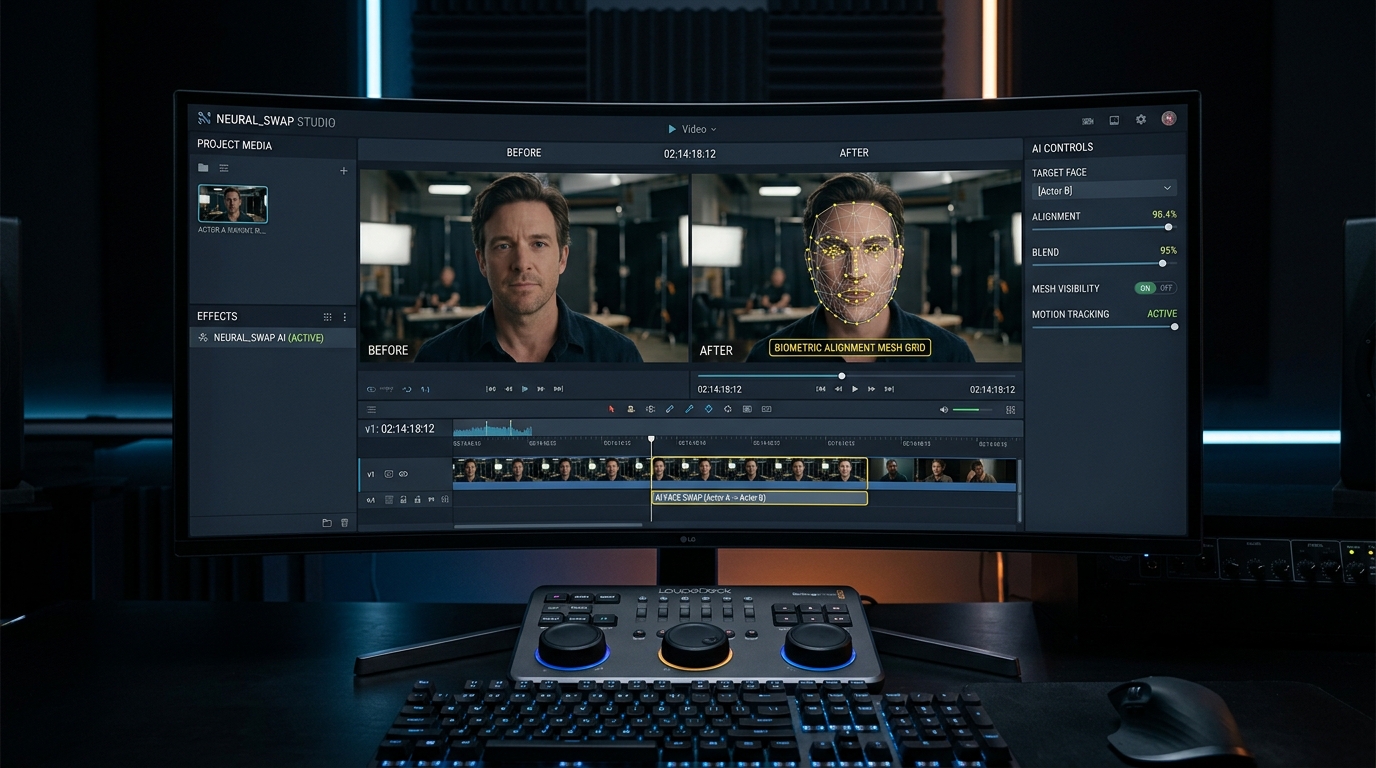Open the Target Face dropdown
This screenshot has height=768, width=1376.
coord(1104,190)
